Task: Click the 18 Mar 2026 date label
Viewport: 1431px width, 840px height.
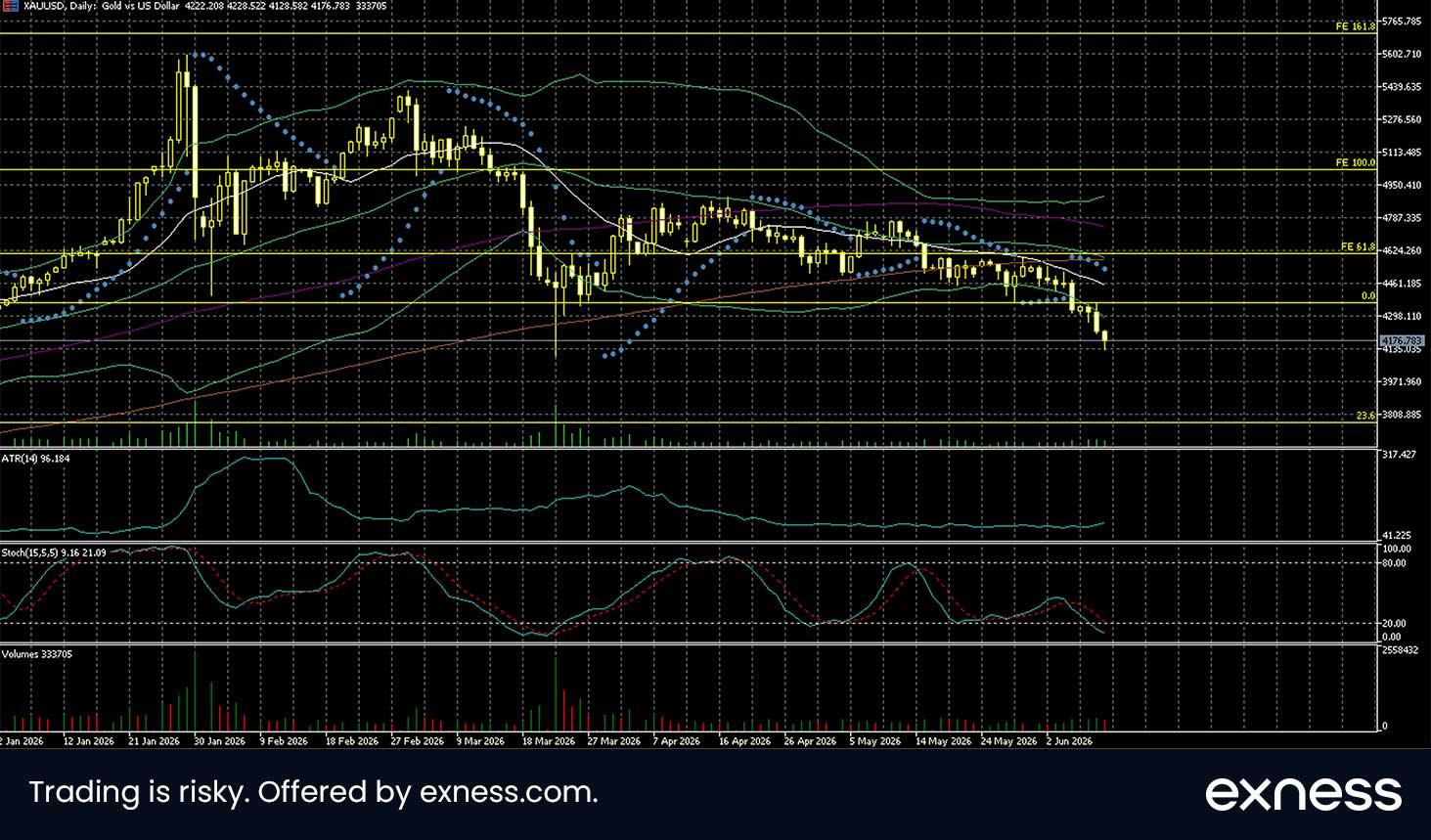Action: coord(548,741)
